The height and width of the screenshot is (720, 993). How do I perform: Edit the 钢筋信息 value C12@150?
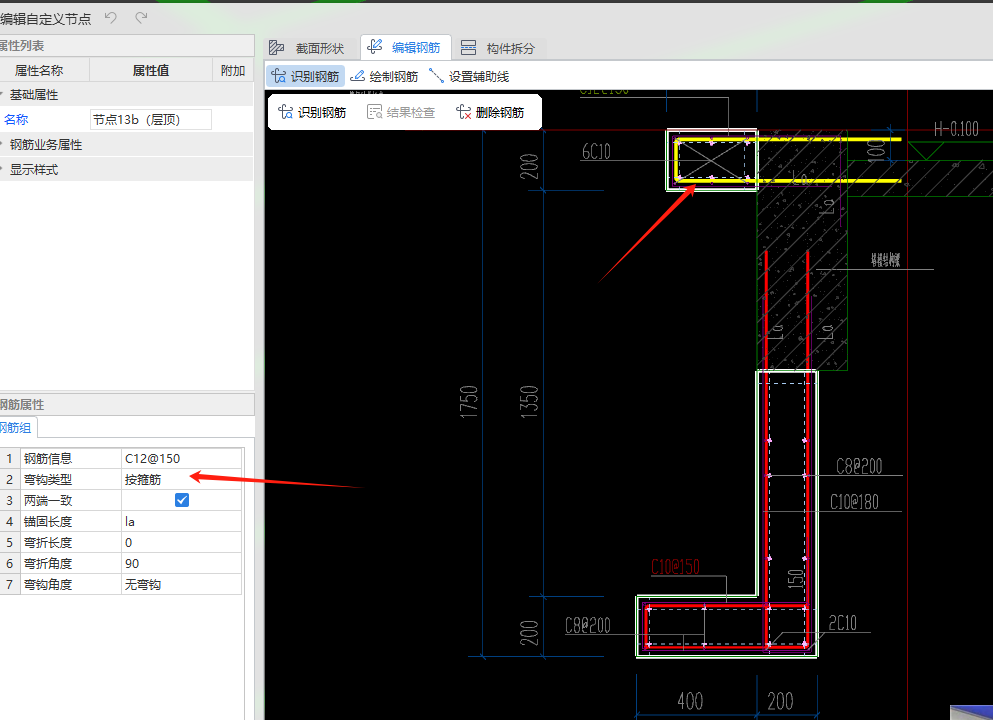pos(181,458)
